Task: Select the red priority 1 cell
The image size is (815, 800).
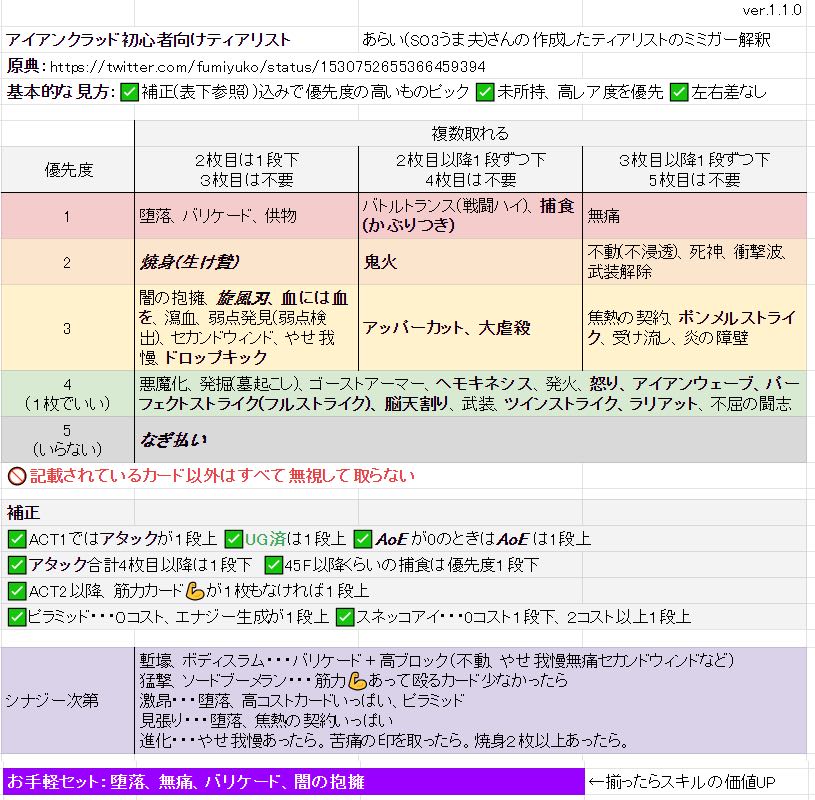Action: pyautogui.click(x=67, y=216)
